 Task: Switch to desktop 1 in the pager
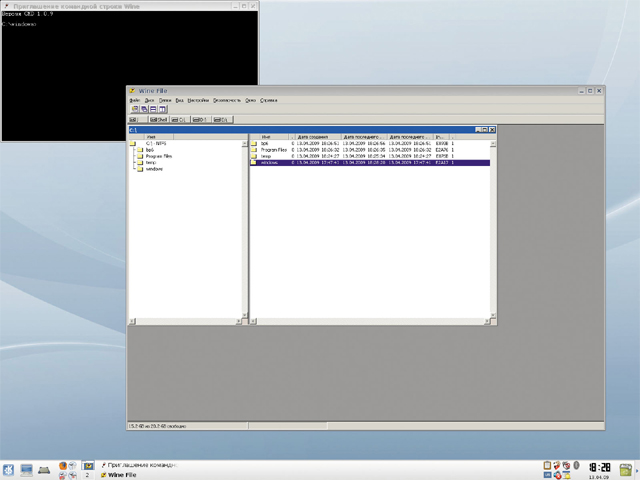tap(87, 466)
